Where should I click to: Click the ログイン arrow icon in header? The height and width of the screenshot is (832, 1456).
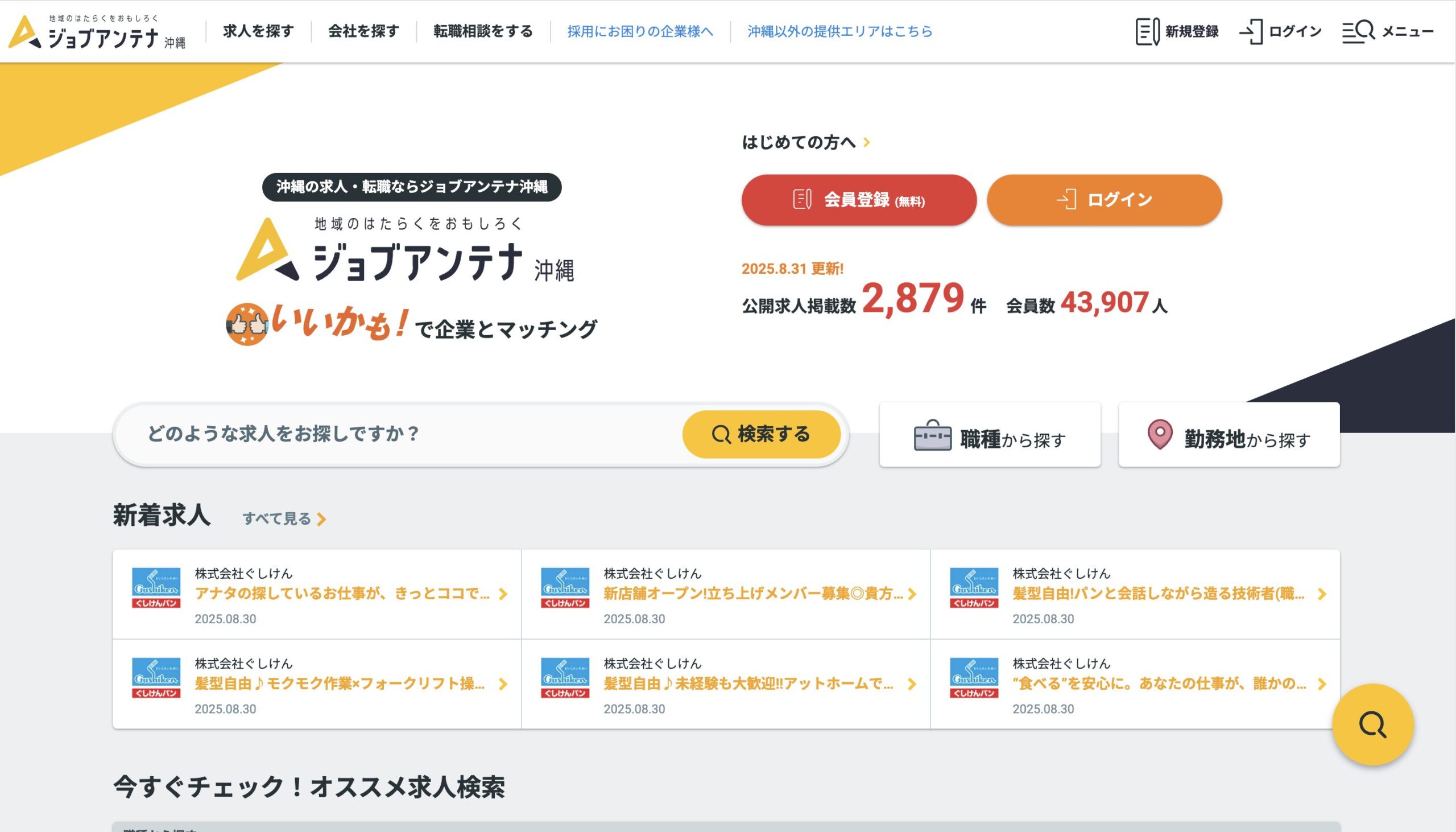coord(1251,31)
